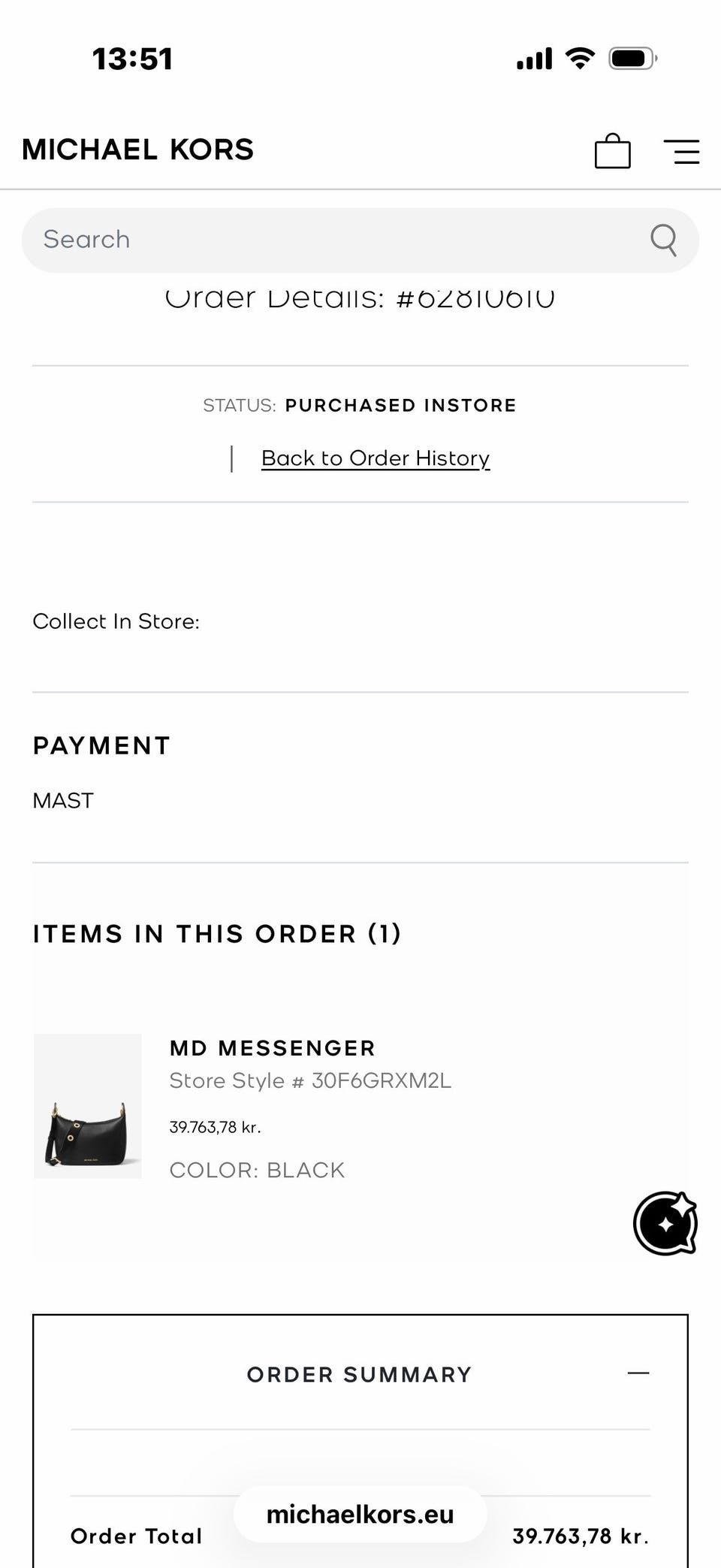Tap the Purchased Instore status text
The height and width of the screenshot is (1568, 721).
tap(400, 406)
